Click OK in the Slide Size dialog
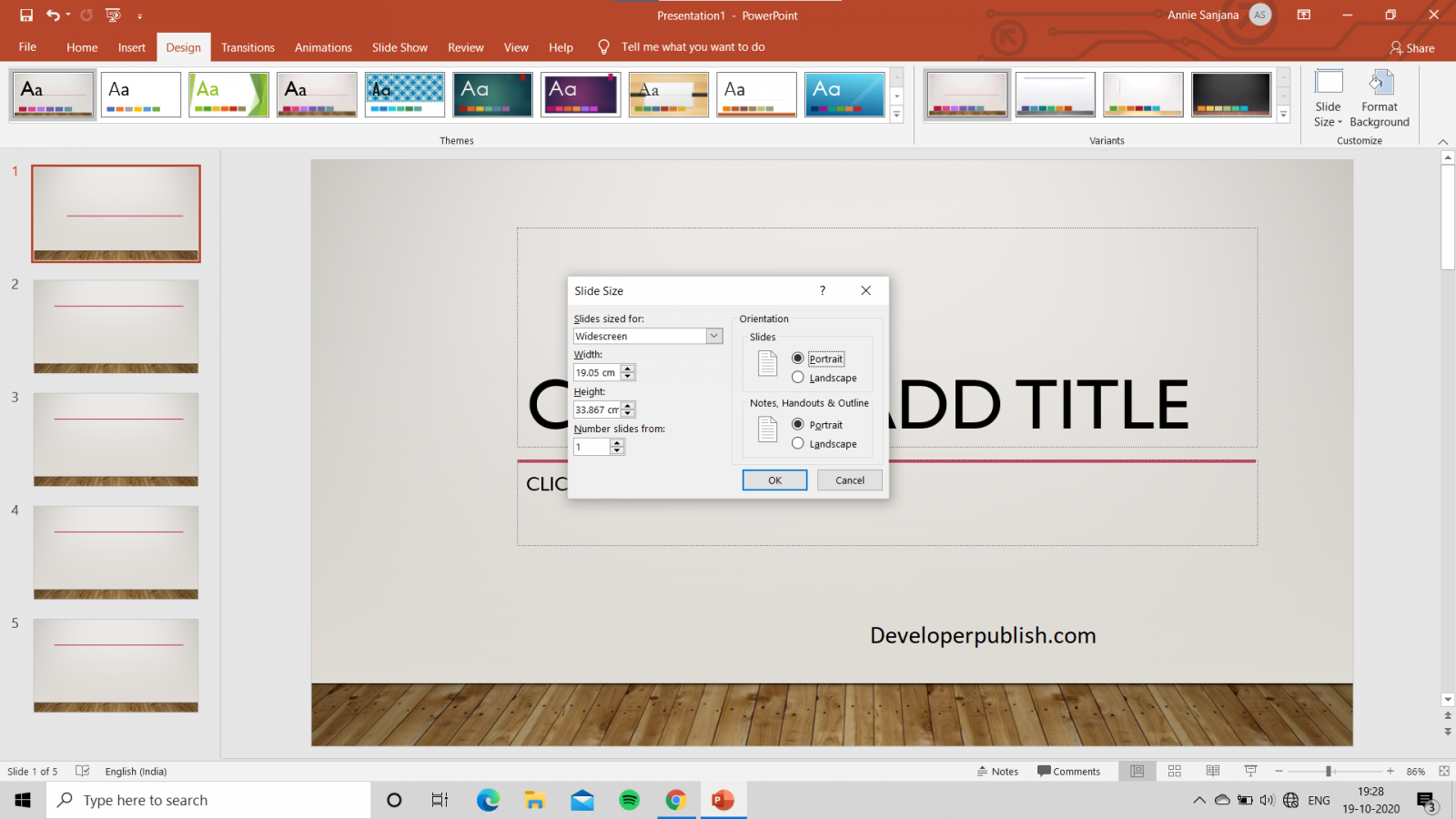The height and width of the screenshot is (819, 1456). [x=774, y=480]
